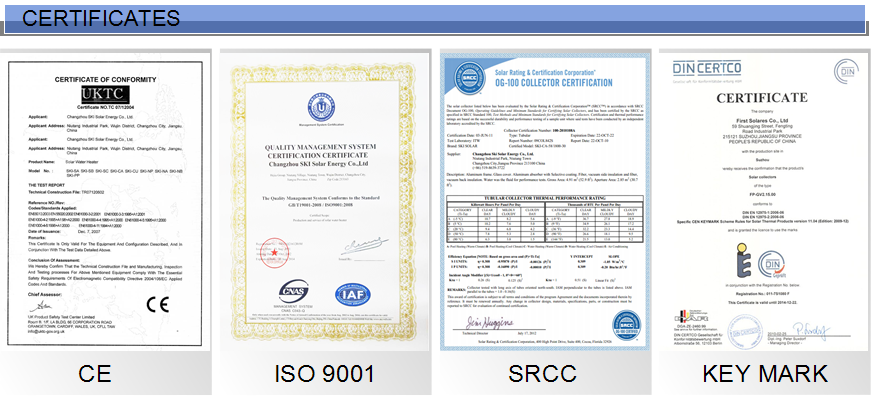Screen dimensions: 875x407
Task: Click the 'CERTIFICATE OF CONFORMITY' title
Action: click(x=105, y=80)
